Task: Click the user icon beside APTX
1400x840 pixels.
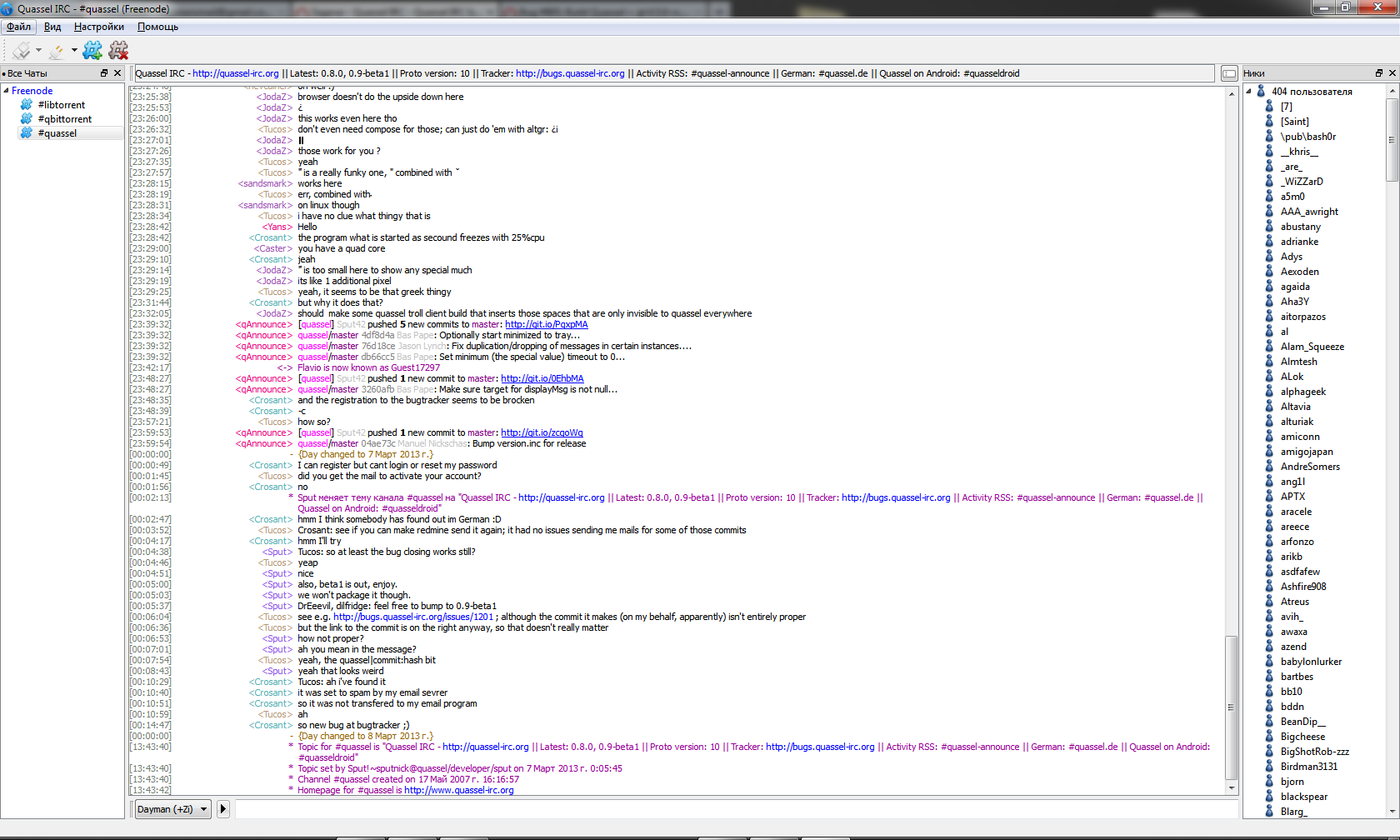Action: pos(1269,497)
